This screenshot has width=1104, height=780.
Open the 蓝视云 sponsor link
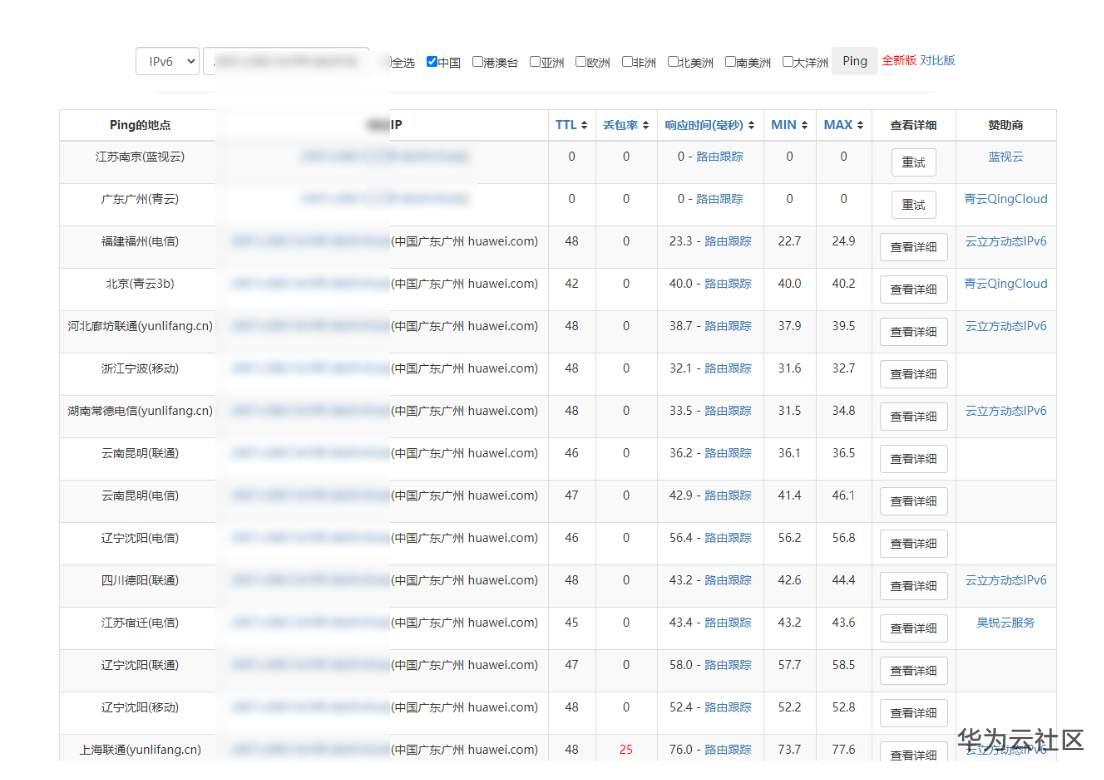coord(1005,157)
